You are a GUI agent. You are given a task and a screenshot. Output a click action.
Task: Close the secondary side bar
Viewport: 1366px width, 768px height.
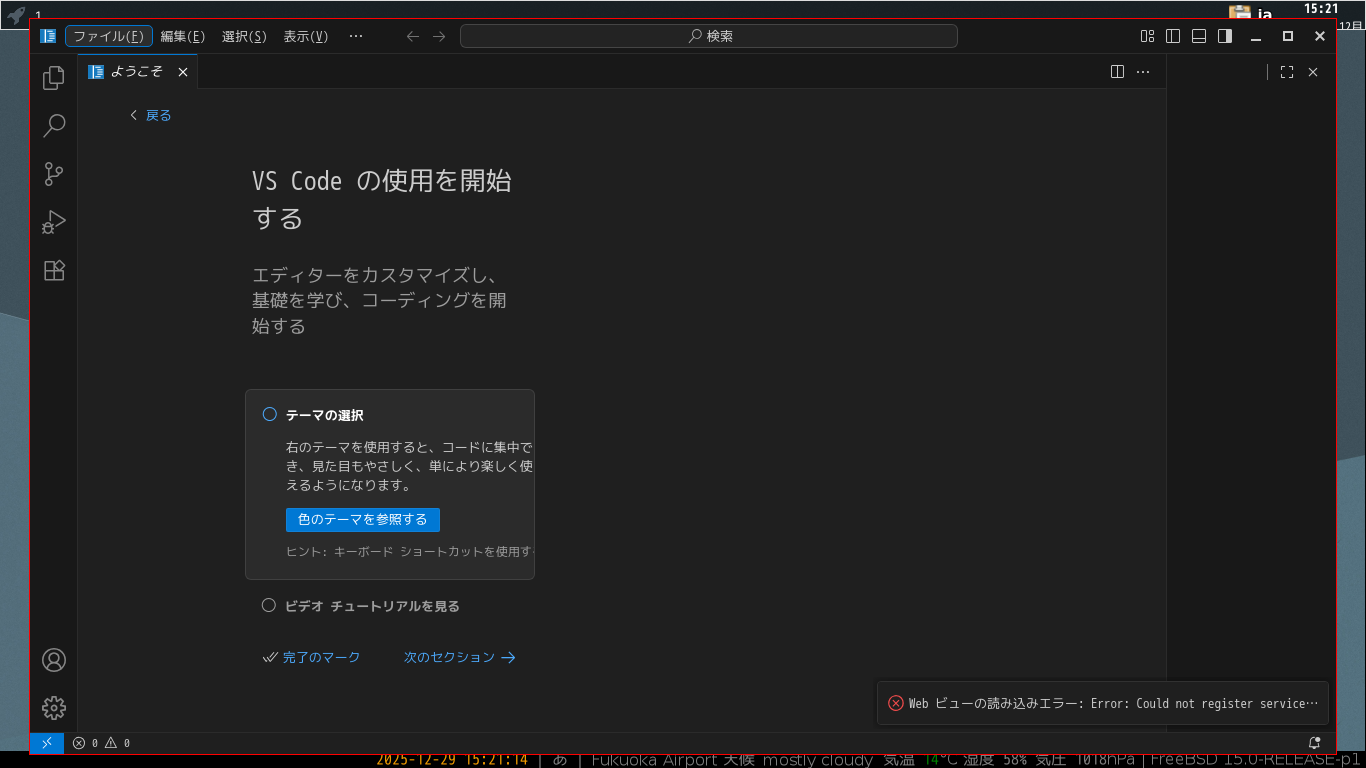[x=1313, y=72]
